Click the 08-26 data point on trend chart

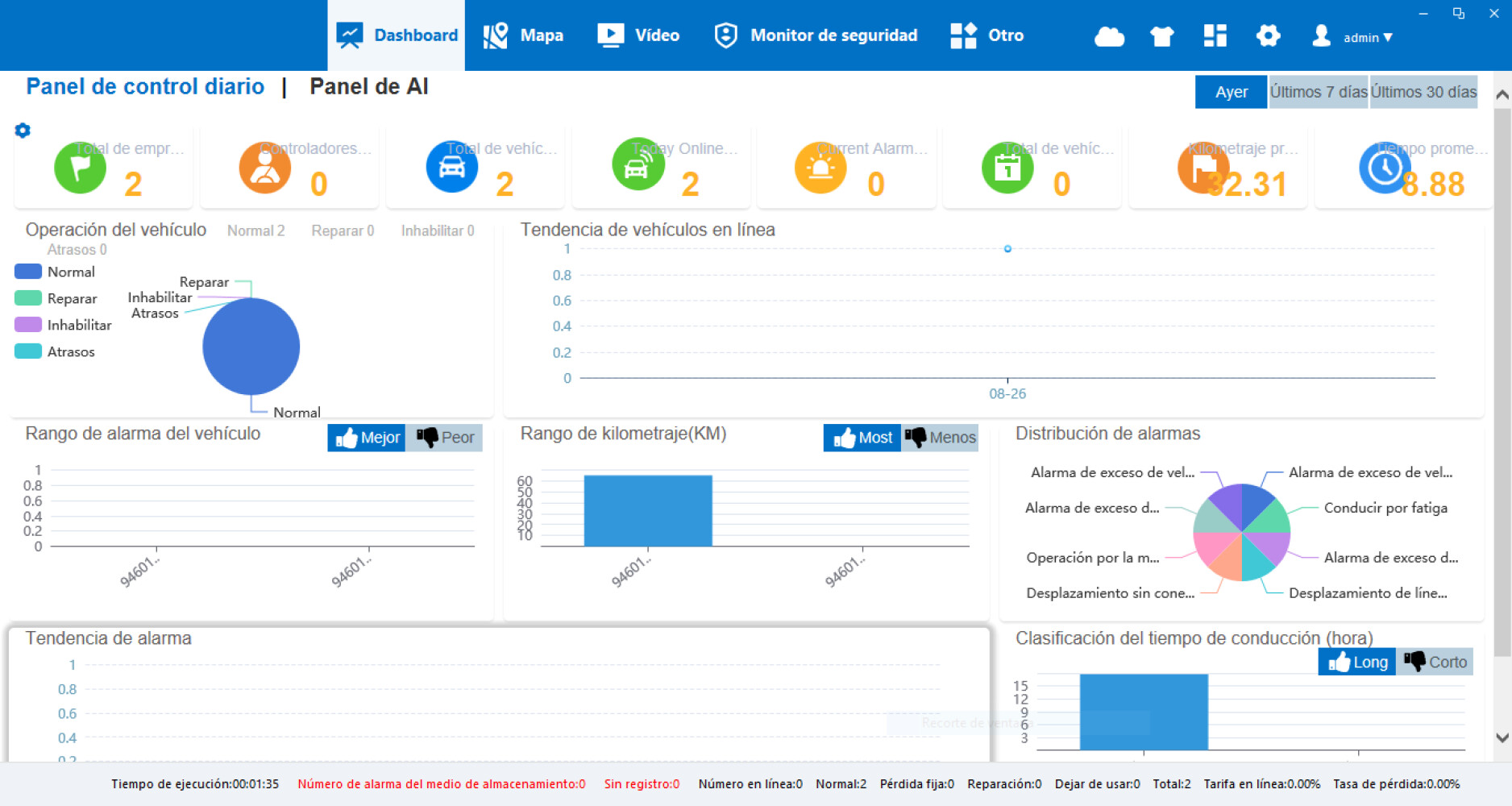pos(1007,249)
